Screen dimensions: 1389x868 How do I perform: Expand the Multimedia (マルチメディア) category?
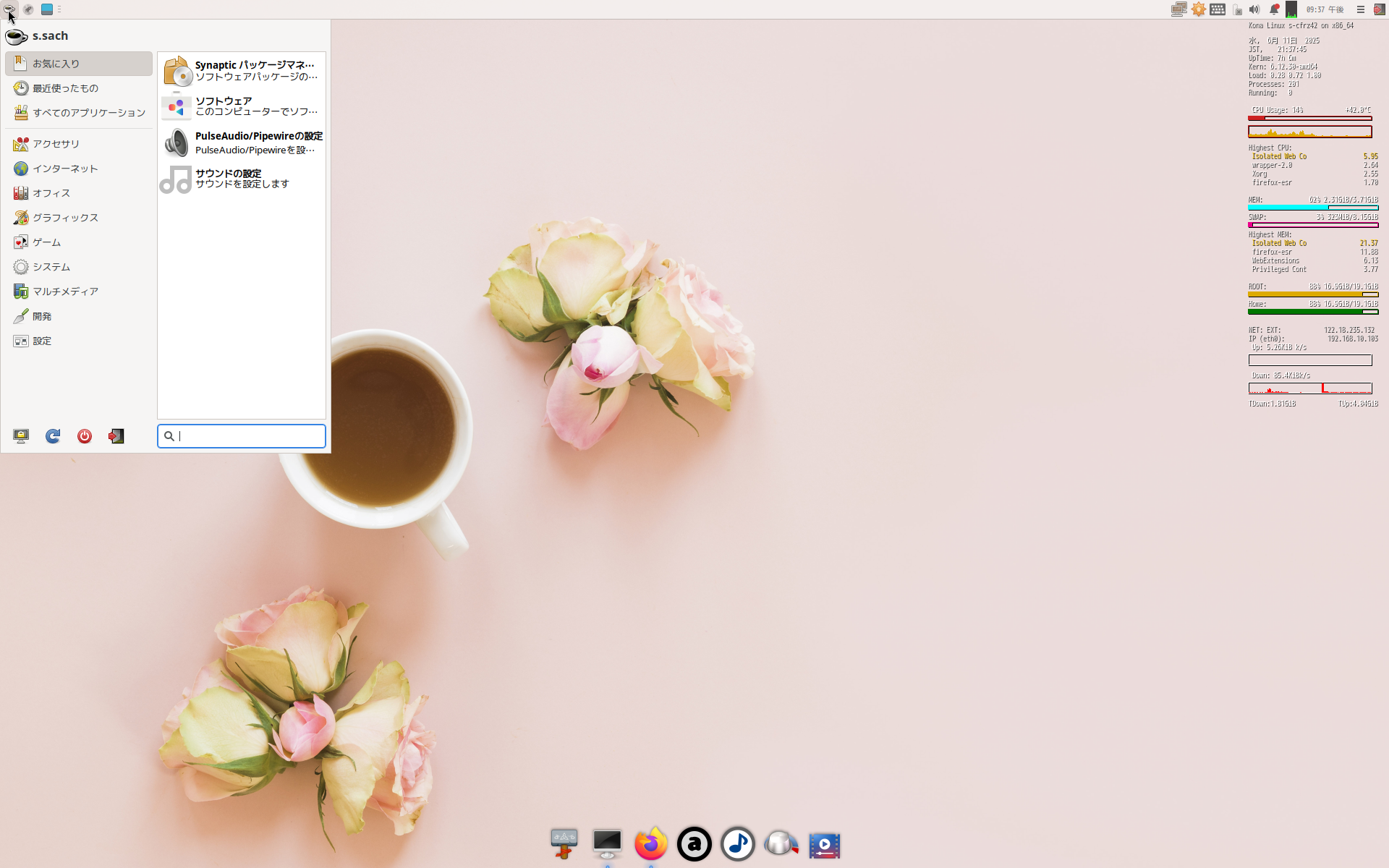pos(65,292)
